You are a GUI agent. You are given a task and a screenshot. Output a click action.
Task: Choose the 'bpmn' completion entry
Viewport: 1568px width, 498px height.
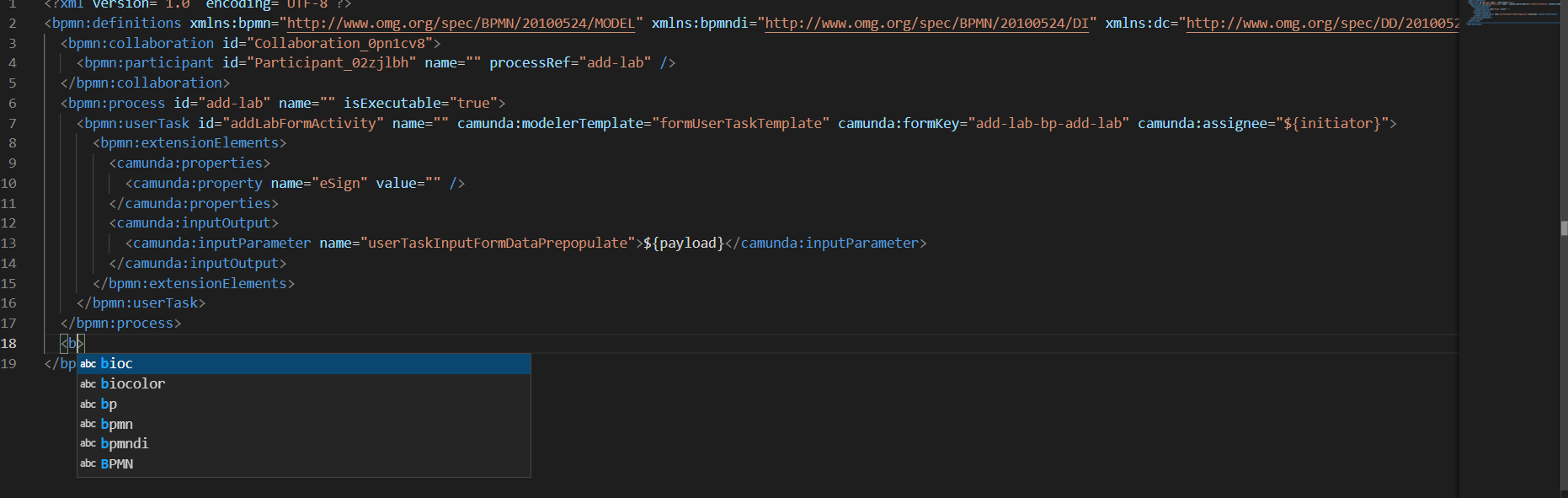click(x=304, y=424)
